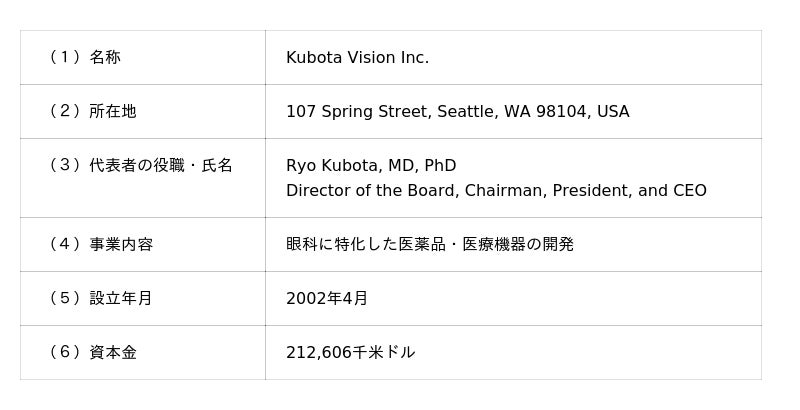This screenshot has width=800, height=410.
Task: Click the 設立年月 label cell
Action: 121,299
